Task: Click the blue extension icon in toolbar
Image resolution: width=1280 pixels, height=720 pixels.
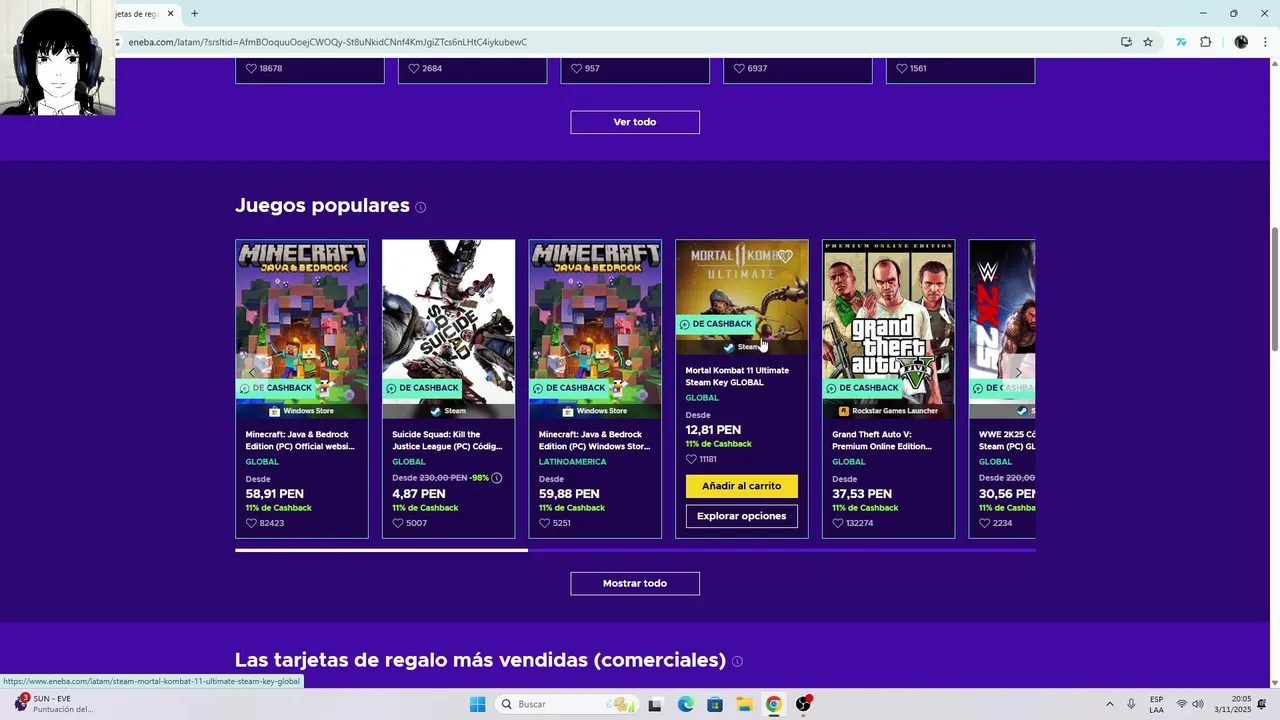Action: [1181, 42]
